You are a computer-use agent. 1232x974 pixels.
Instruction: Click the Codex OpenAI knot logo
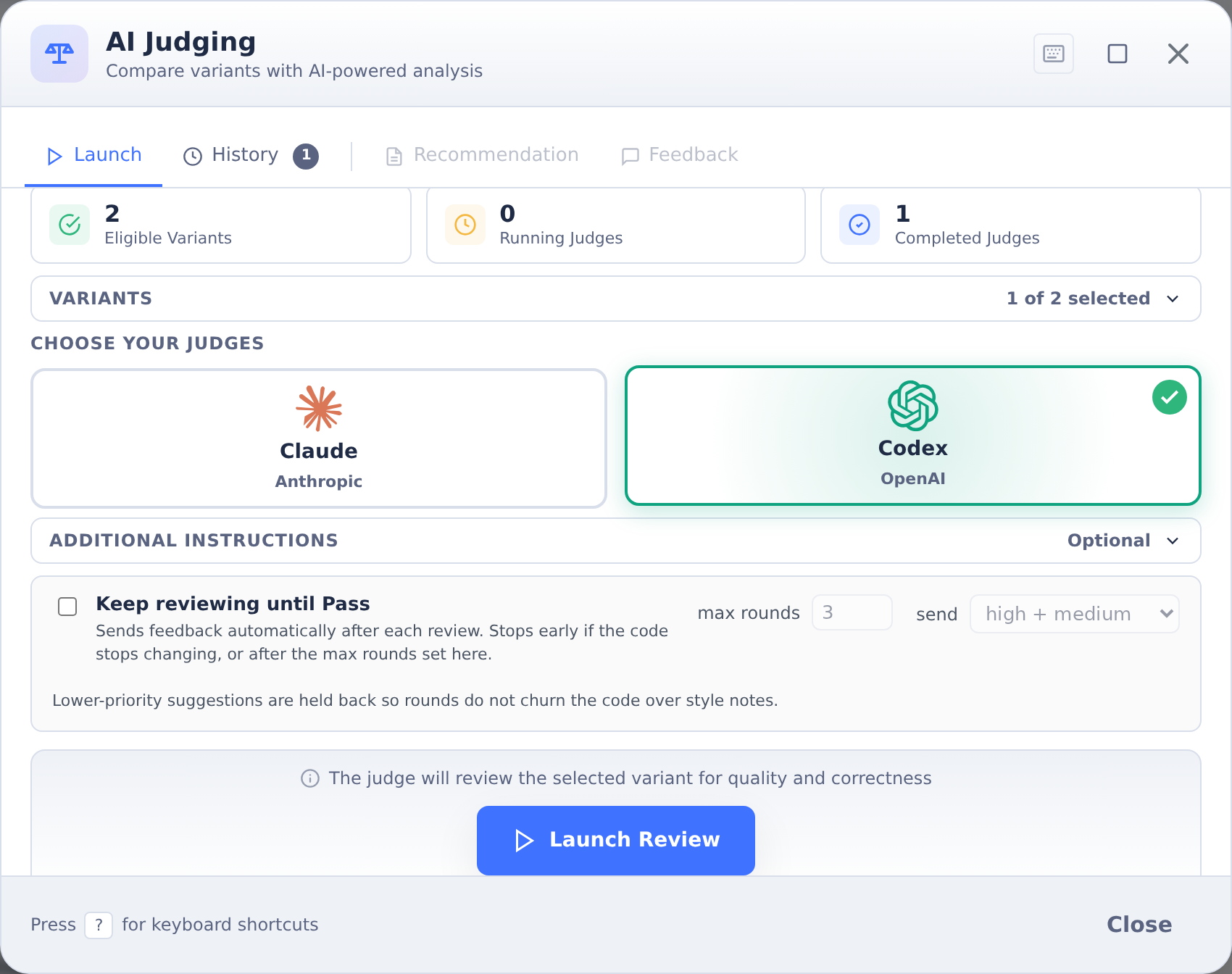pos(913,406)
